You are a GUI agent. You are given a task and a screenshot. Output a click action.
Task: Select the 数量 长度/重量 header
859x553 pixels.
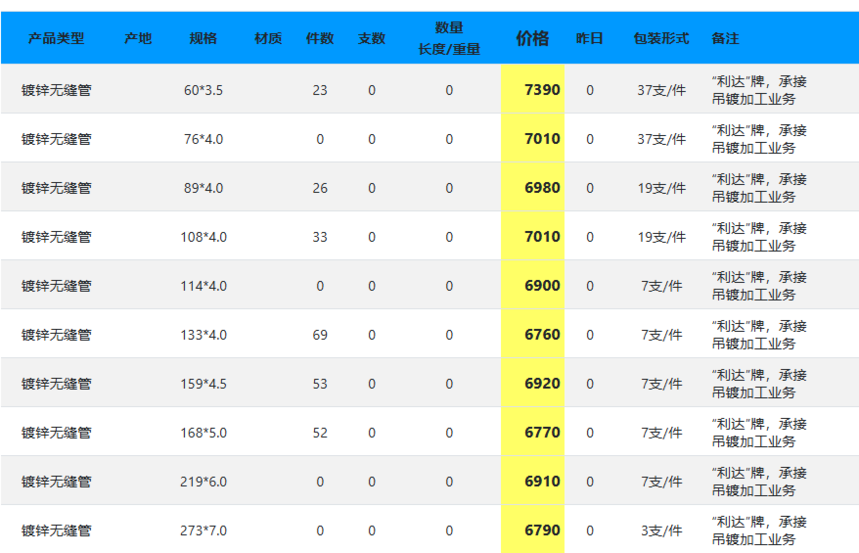pyautogui.click(x=449, y=38)
